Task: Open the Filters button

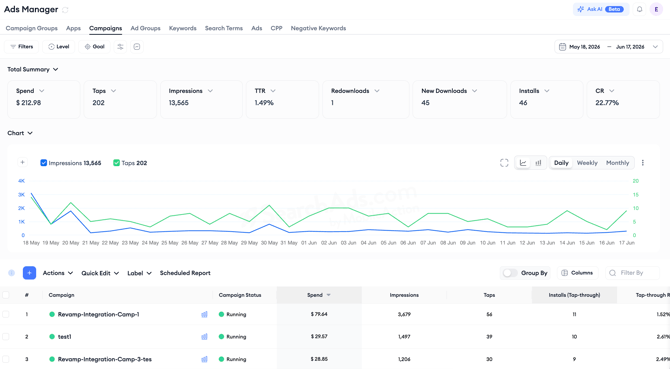Action: point(22,47)
